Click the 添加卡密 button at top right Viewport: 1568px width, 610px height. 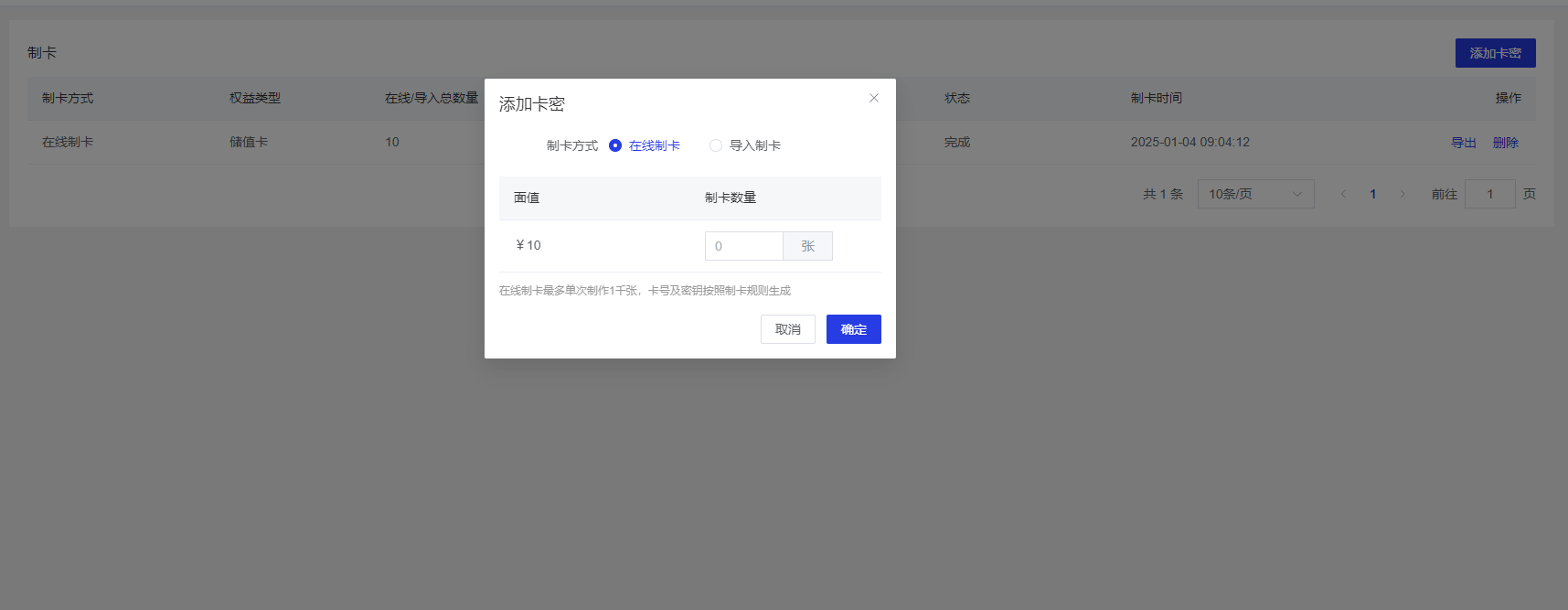click(1495, 53)
